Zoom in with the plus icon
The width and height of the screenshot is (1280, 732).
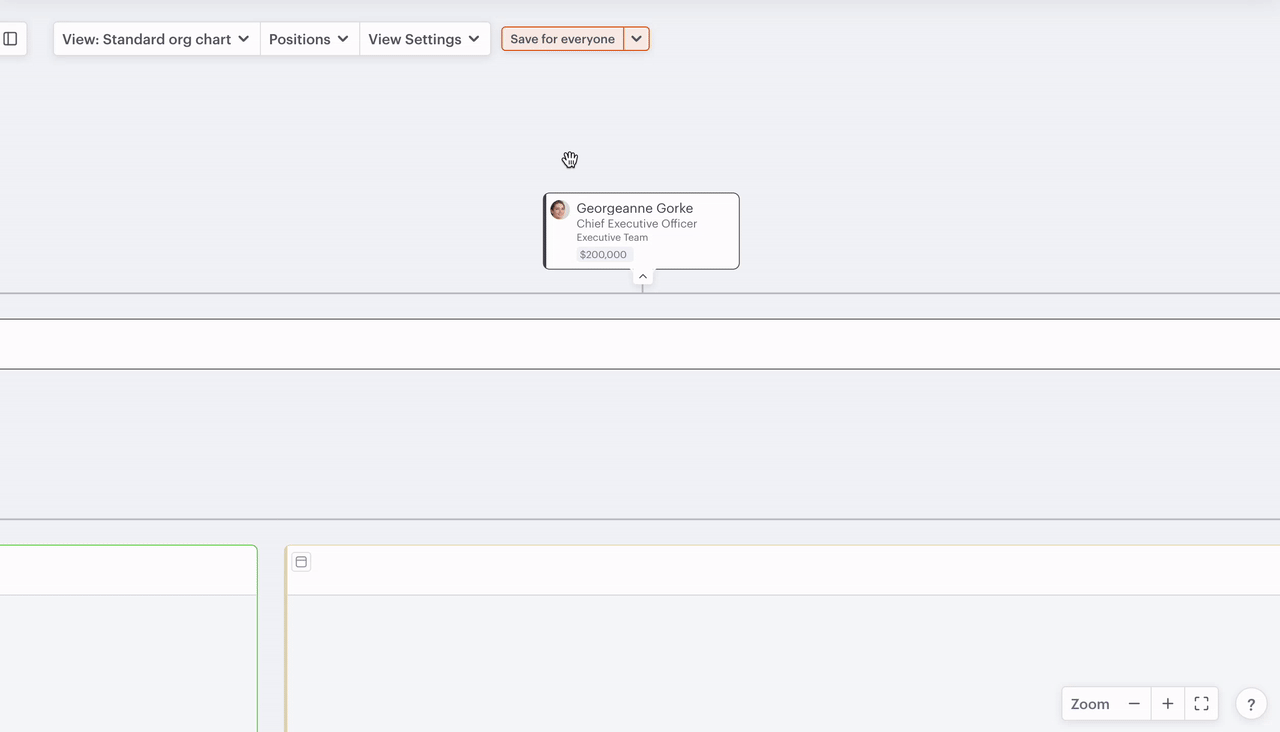click(1167, 704)
